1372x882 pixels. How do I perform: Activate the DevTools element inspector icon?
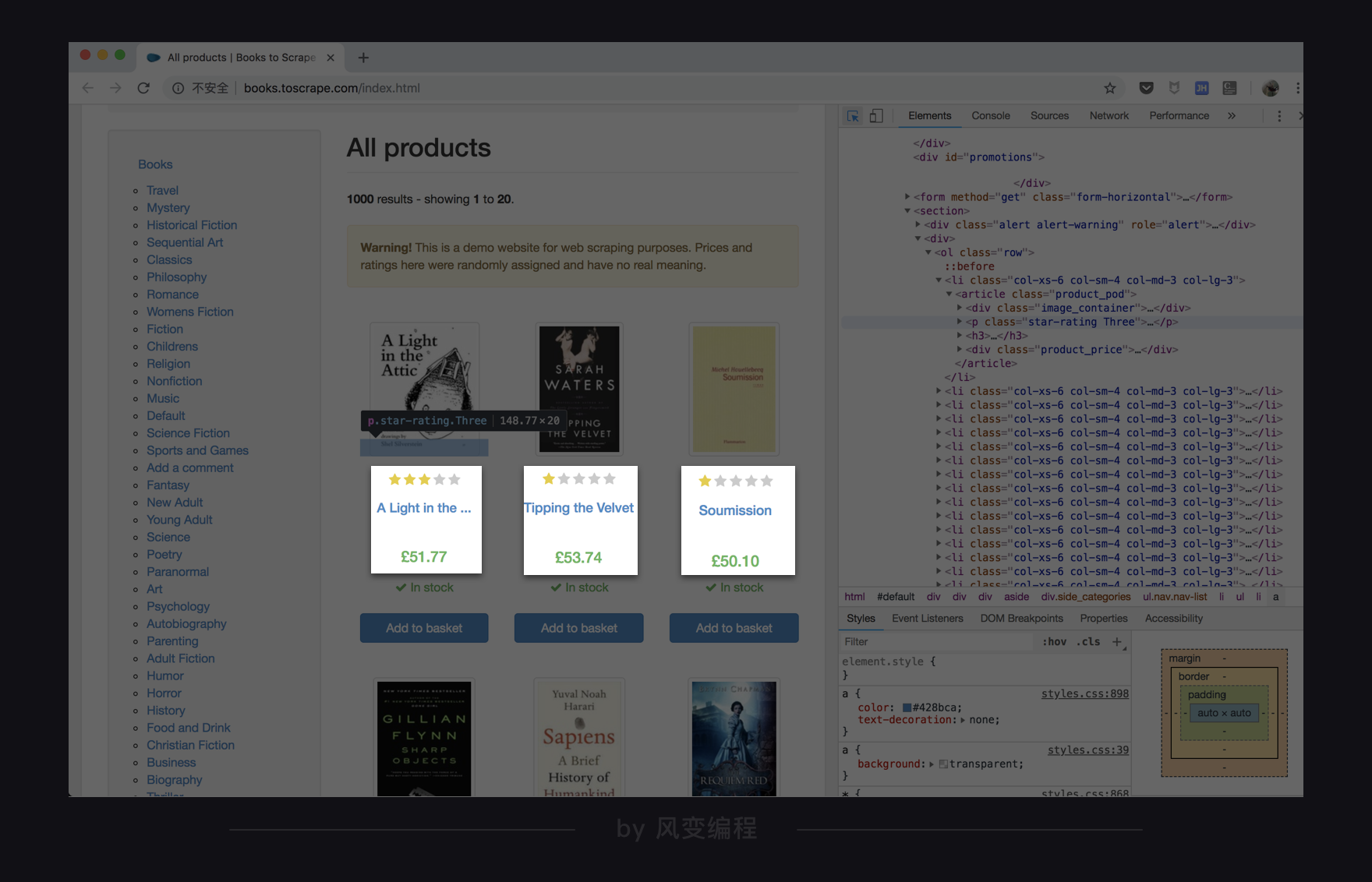point(853,115)
